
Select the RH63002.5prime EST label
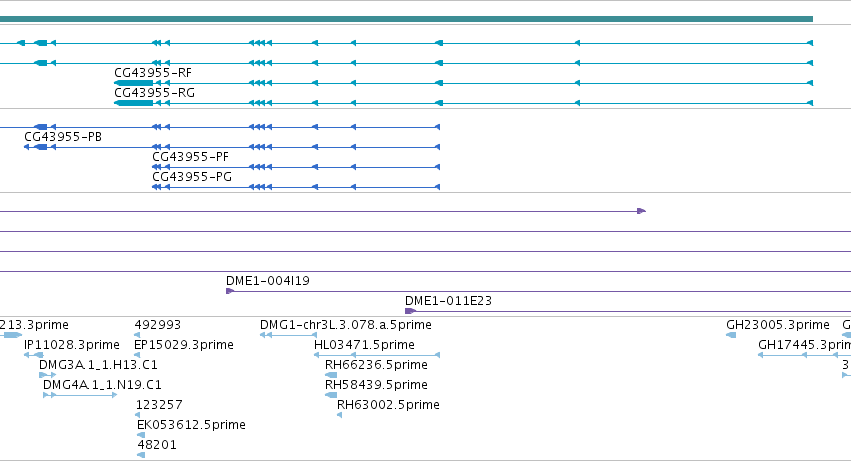tap(388, 405)
